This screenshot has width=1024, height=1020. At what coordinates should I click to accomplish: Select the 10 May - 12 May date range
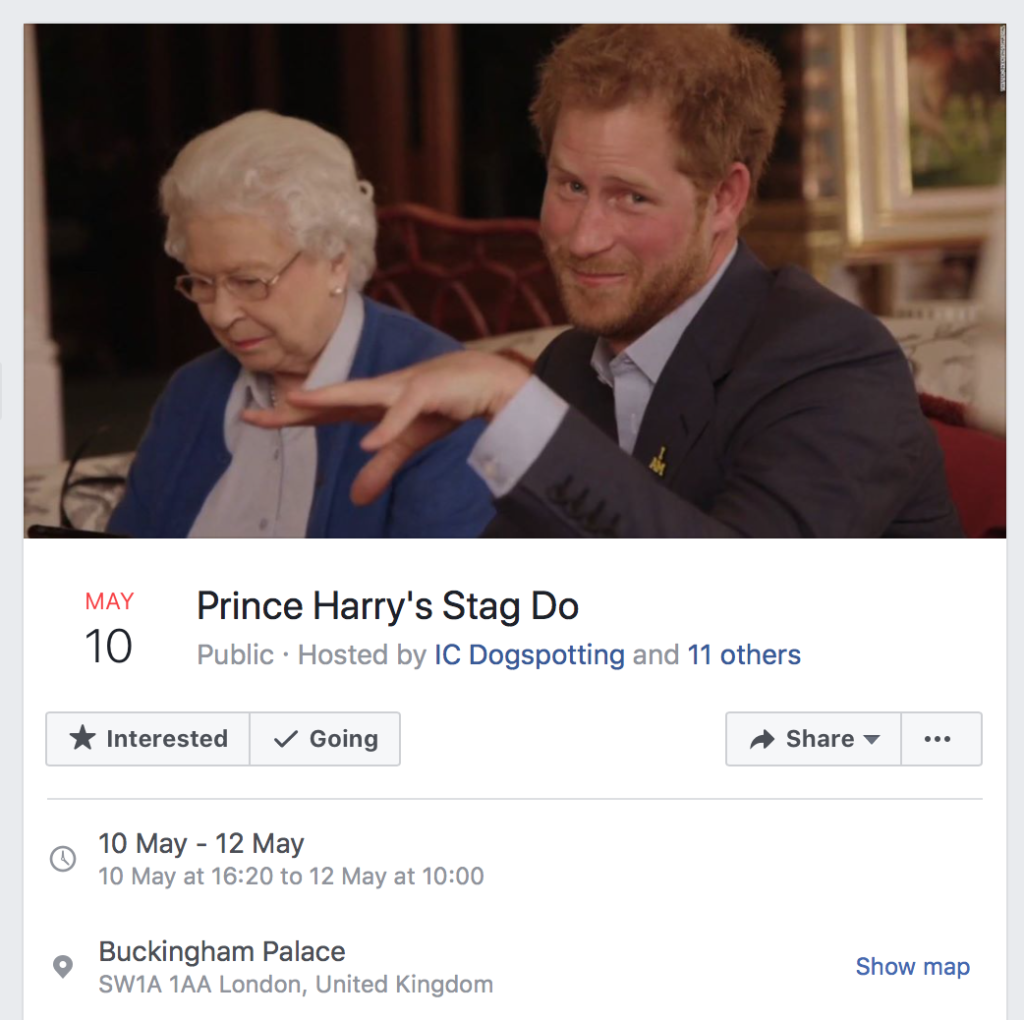point(201,844)
